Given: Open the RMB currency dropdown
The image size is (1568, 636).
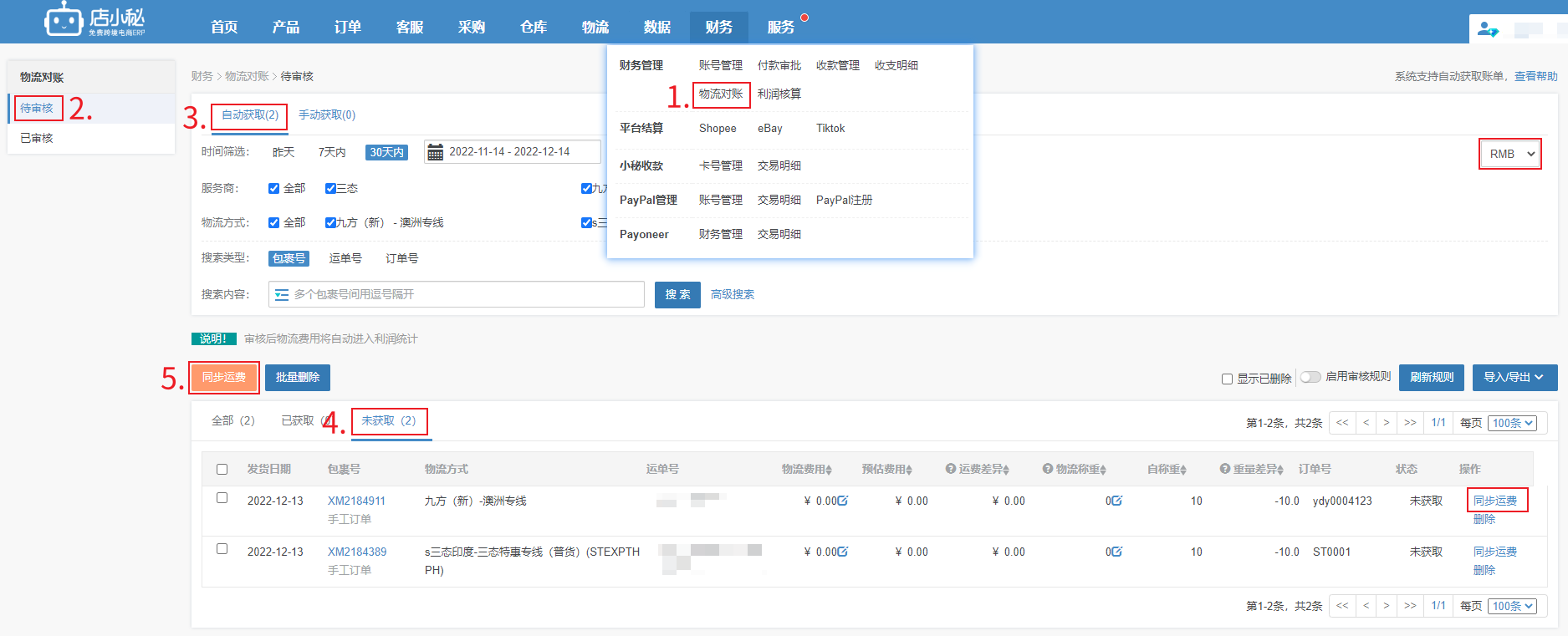Looking at the screenshot, I should 1510,154.
